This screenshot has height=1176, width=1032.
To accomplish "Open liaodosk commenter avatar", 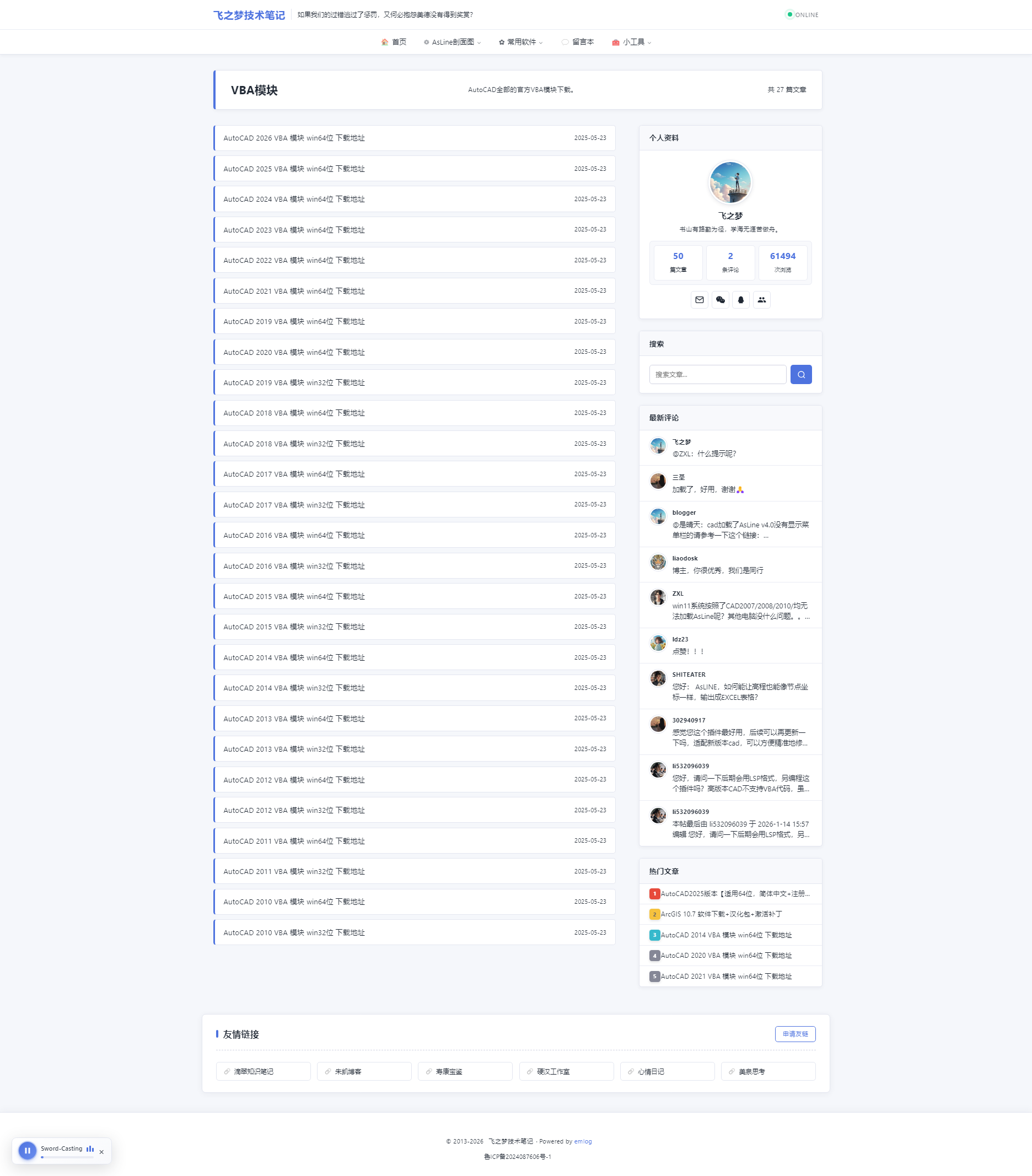I will click(658, 562).
